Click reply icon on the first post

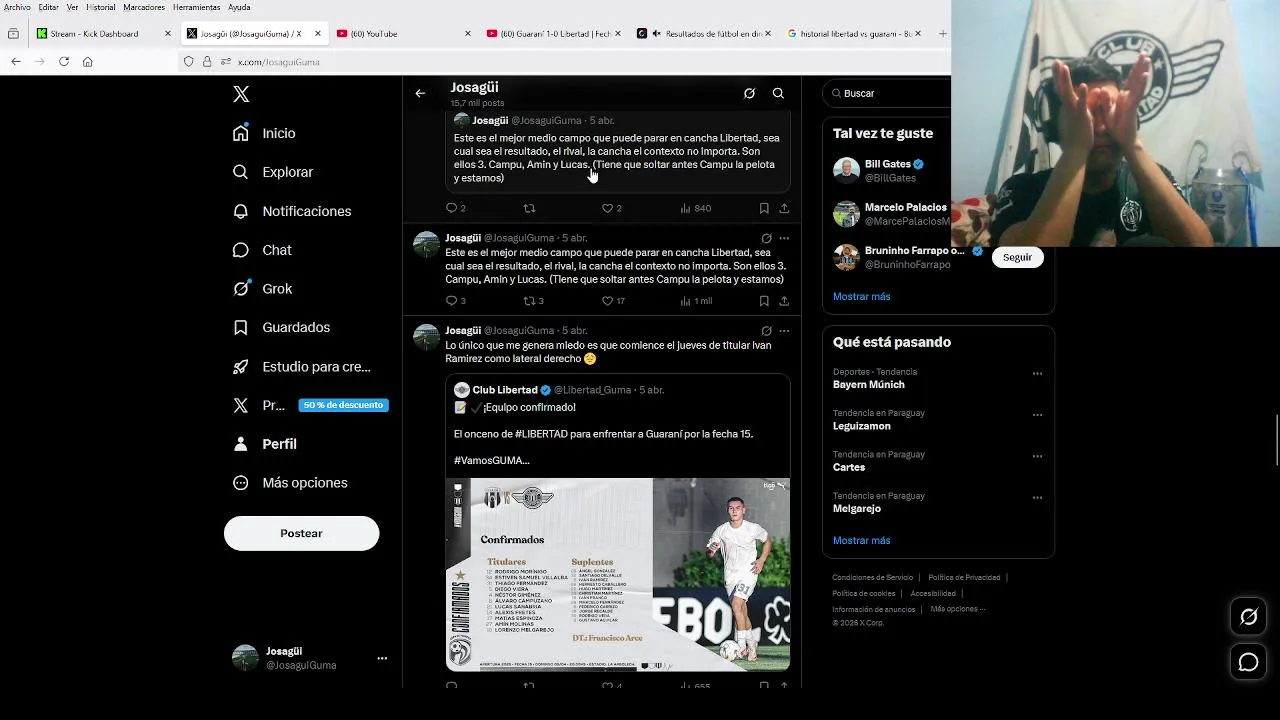pos(451,208)
